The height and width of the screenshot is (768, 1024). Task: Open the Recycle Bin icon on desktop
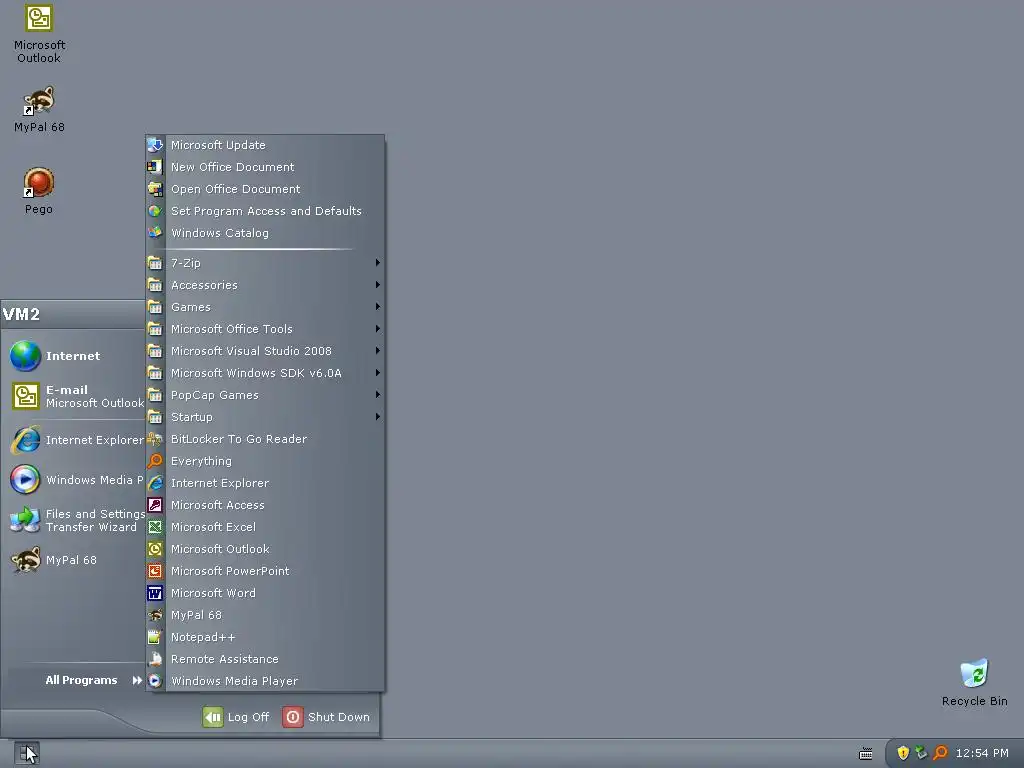[x=974, y=673]
